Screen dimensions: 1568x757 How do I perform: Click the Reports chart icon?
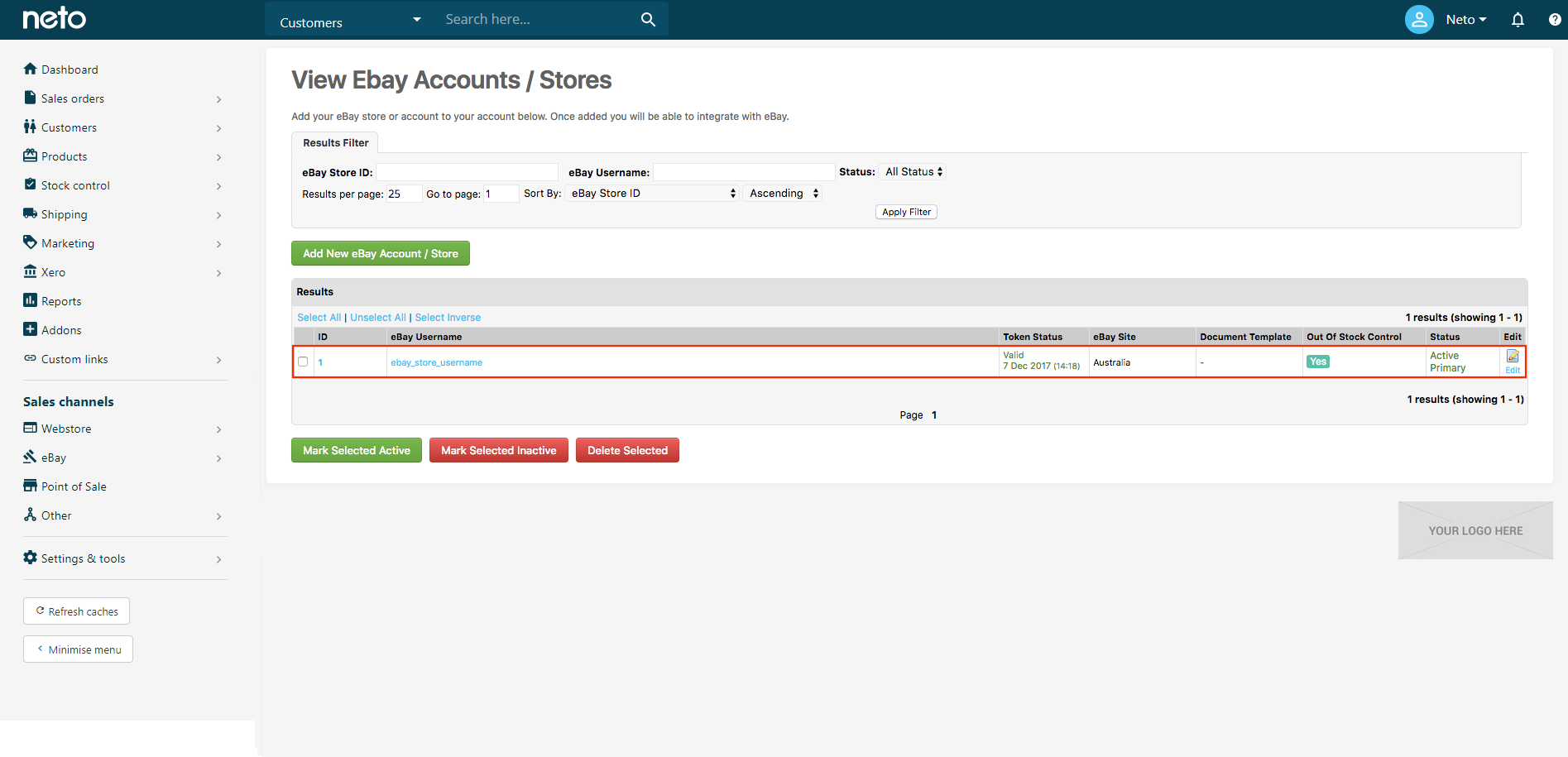(x=31, y=300)
